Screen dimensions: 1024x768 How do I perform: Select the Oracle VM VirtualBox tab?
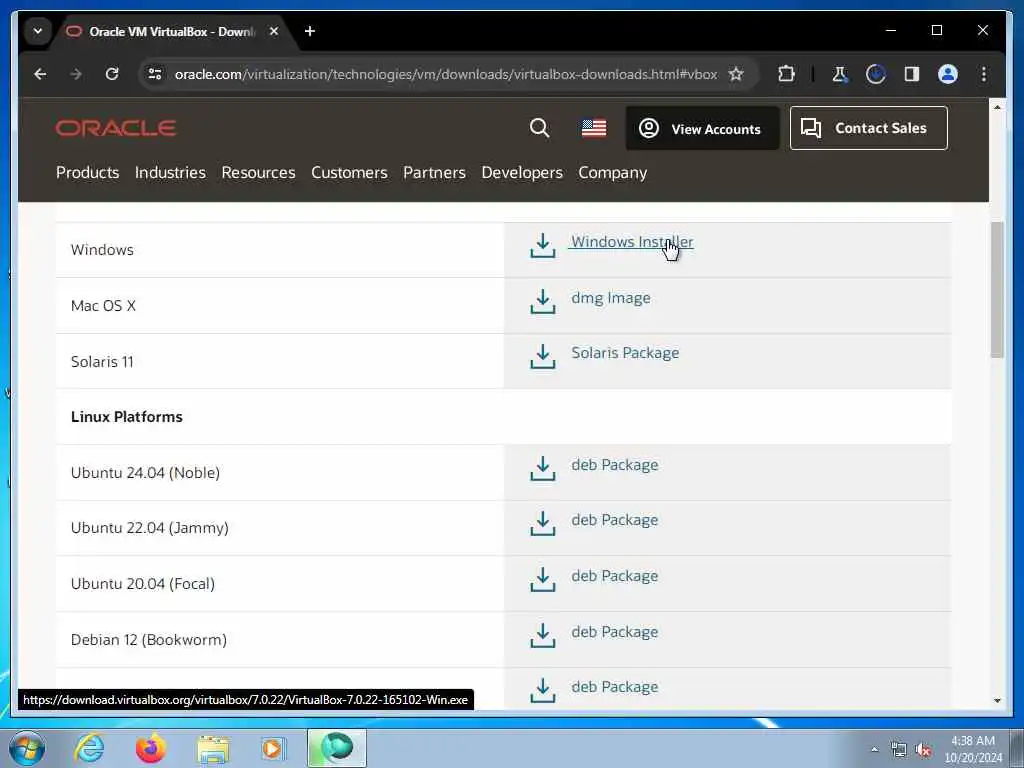[170, 31]
